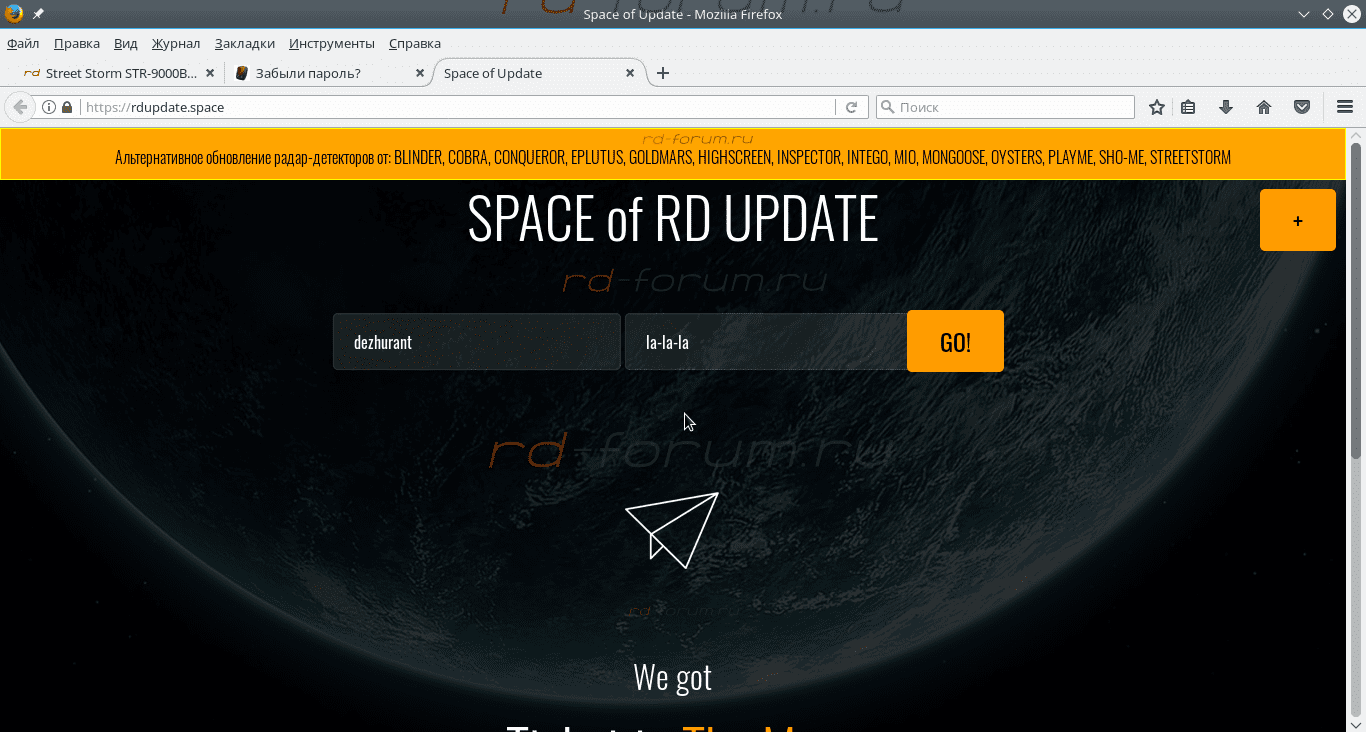1366x732 pixels.
Task: Close the Space of Update tab
Action: 630,73
